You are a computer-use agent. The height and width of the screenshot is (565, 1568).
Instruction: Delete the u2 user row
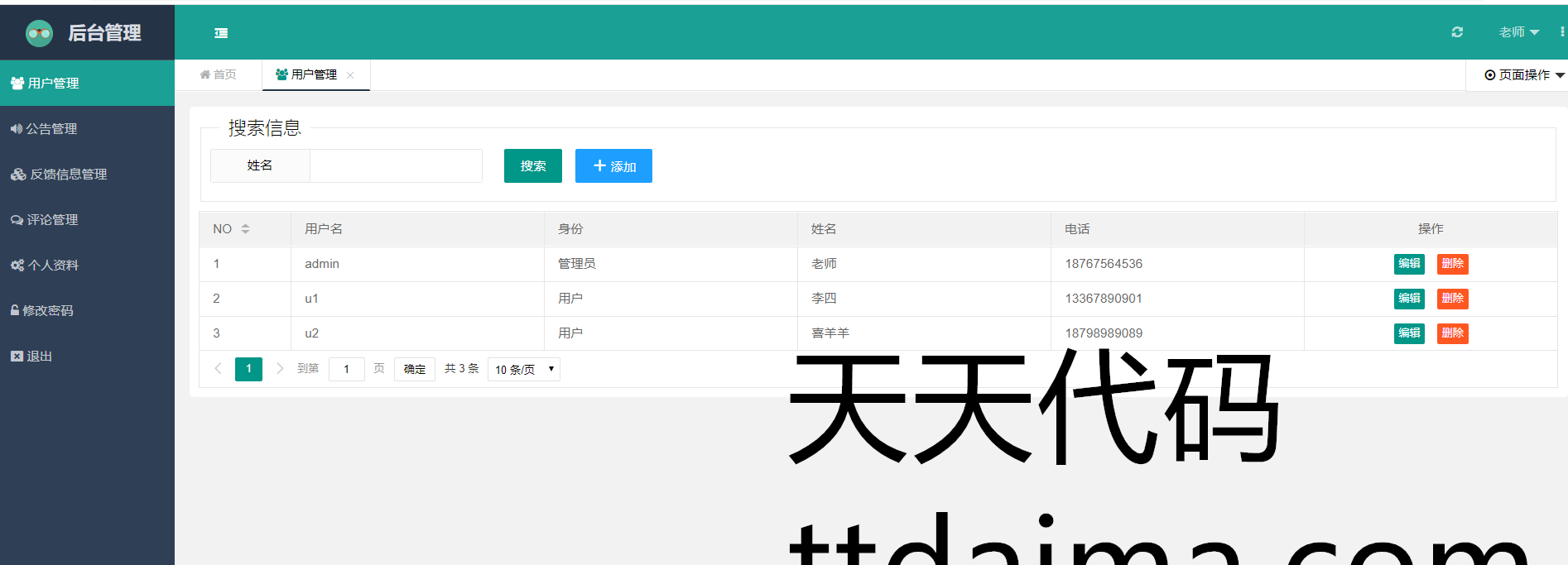[x=1452, y=333]
